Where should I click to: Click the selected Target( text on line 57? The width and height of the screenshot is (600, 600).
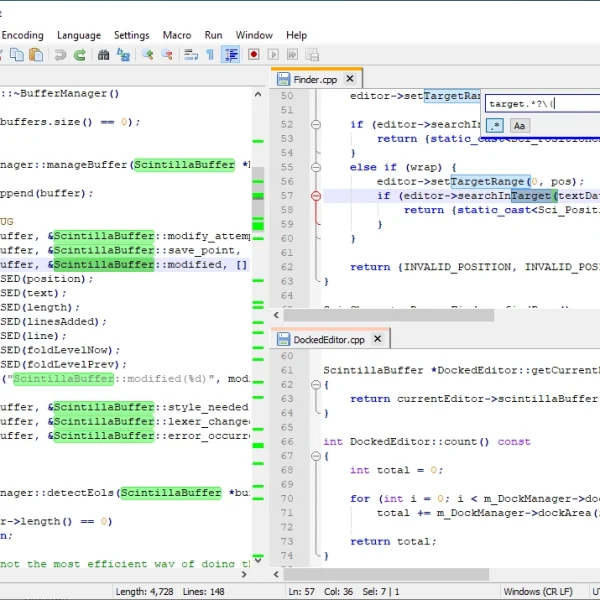[x=535, y=196]
